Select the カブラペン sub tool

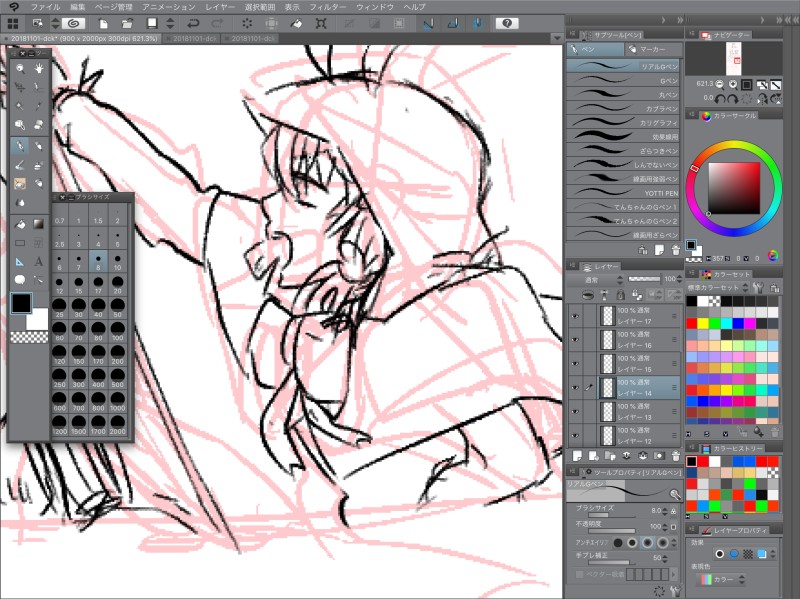(x=623, y=109)
